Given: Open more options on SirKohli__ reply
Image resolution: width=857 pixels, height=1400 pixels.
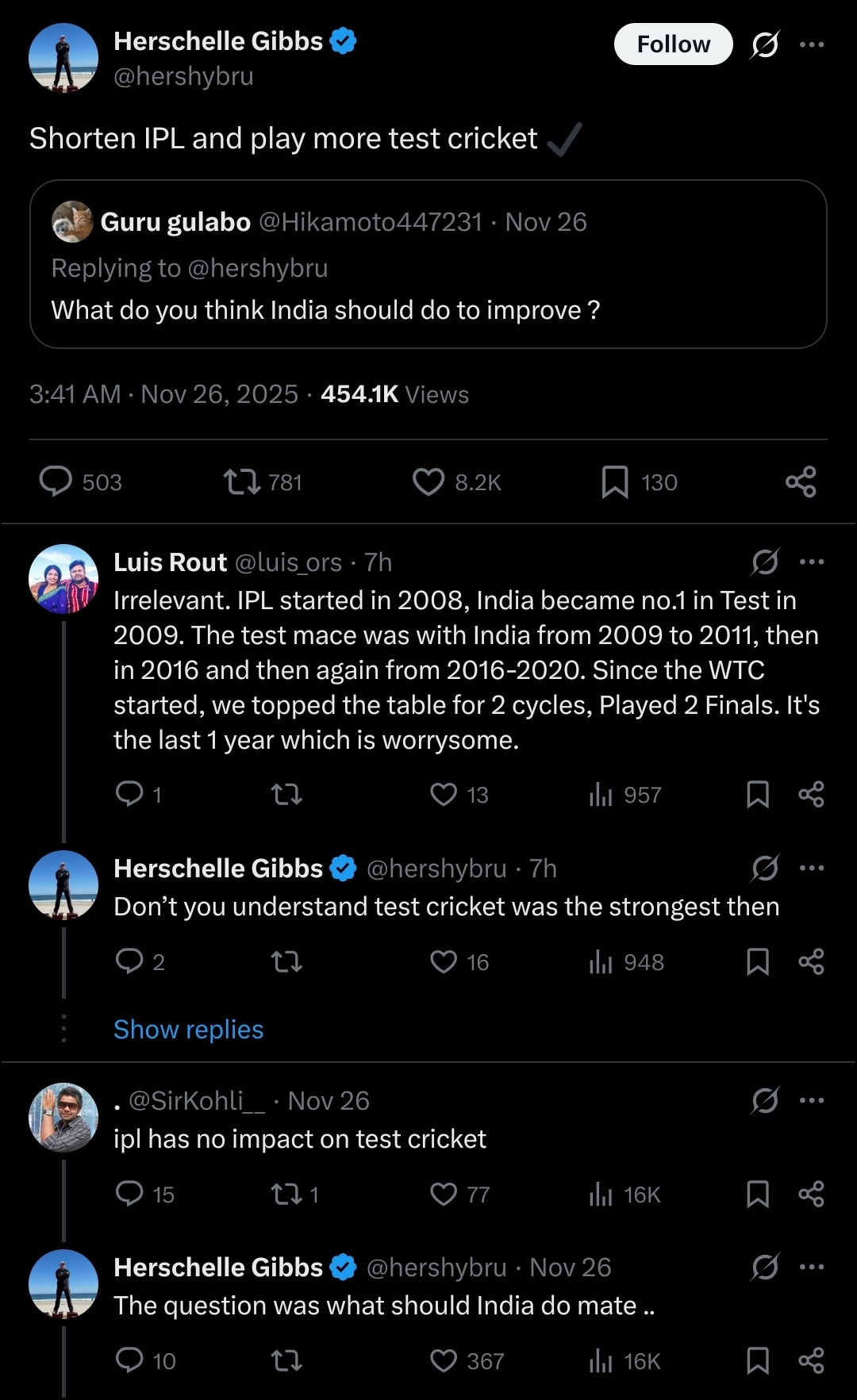Looking at the screenshot, I should click(x=812, y=1100).
